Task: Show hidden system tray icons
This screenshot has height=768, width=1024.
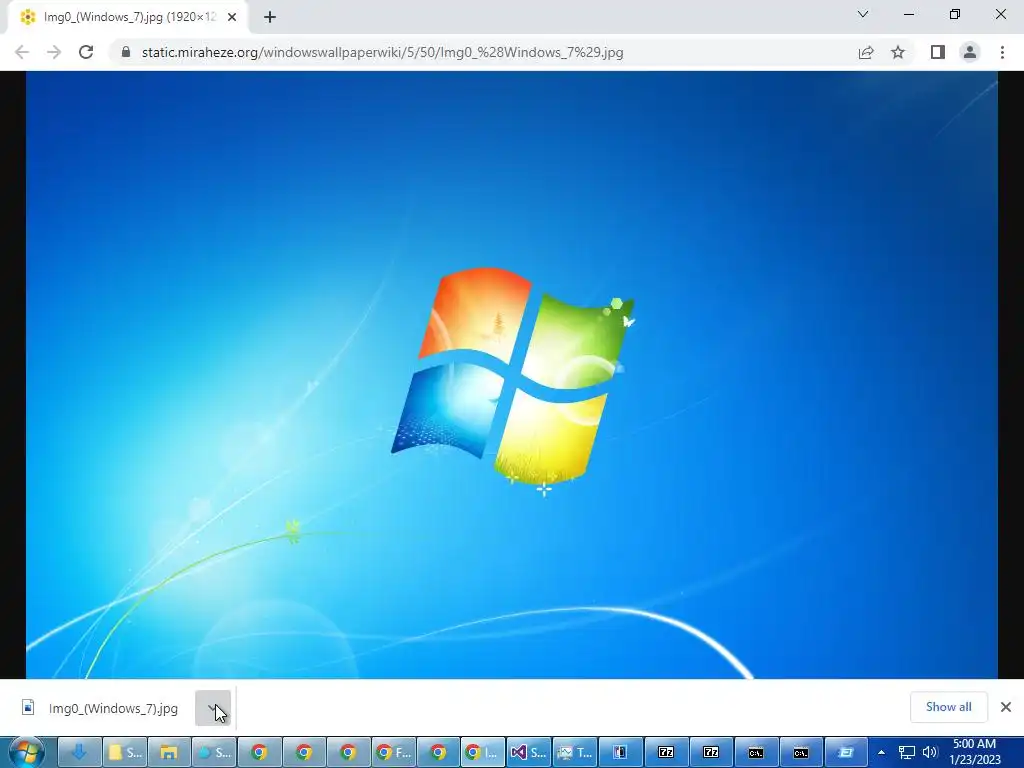Action: [x=882, y=752]
